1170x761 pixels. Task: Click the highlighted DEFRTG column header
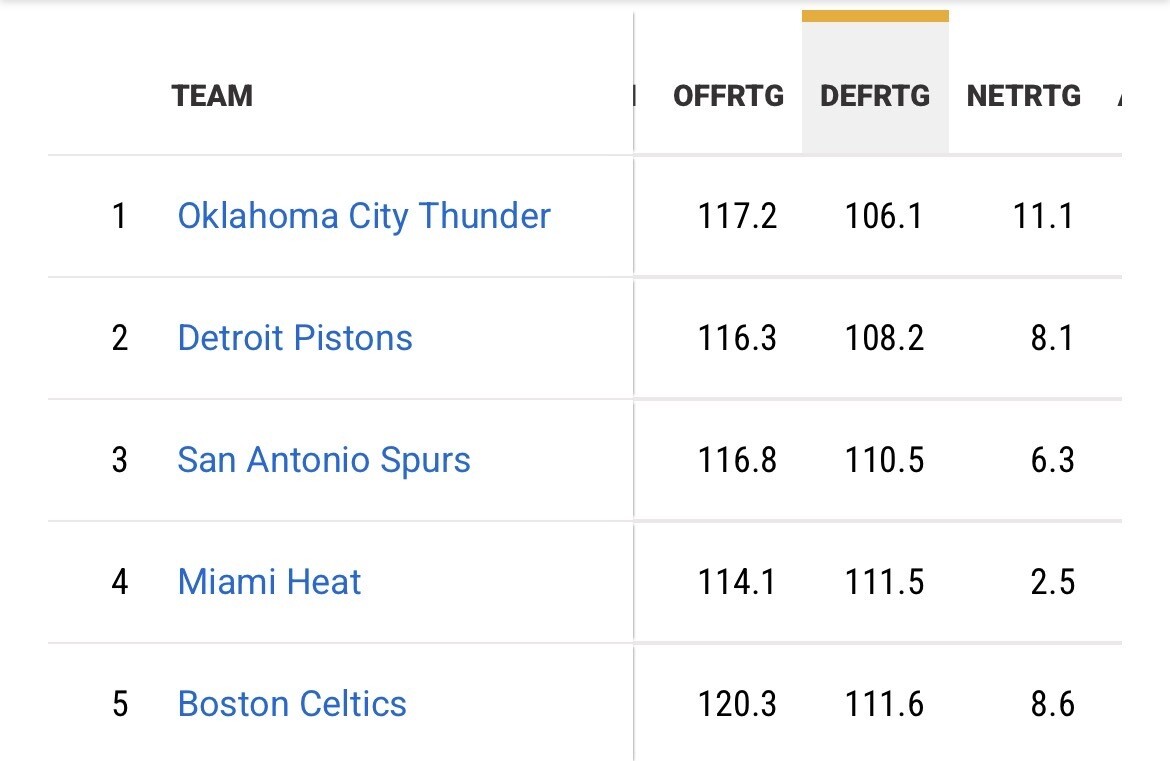coord(875,96)
